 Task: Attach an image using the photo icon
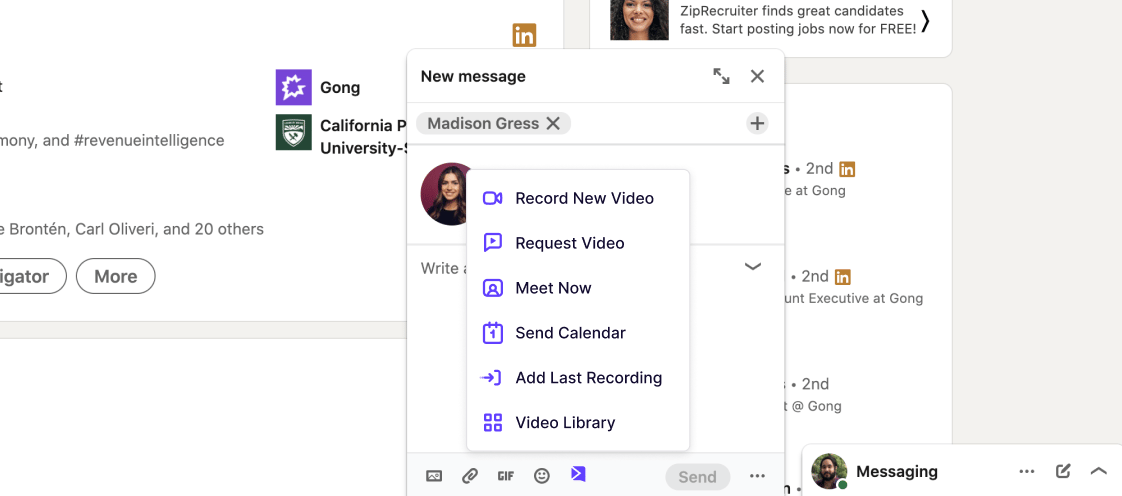point(434,476)
